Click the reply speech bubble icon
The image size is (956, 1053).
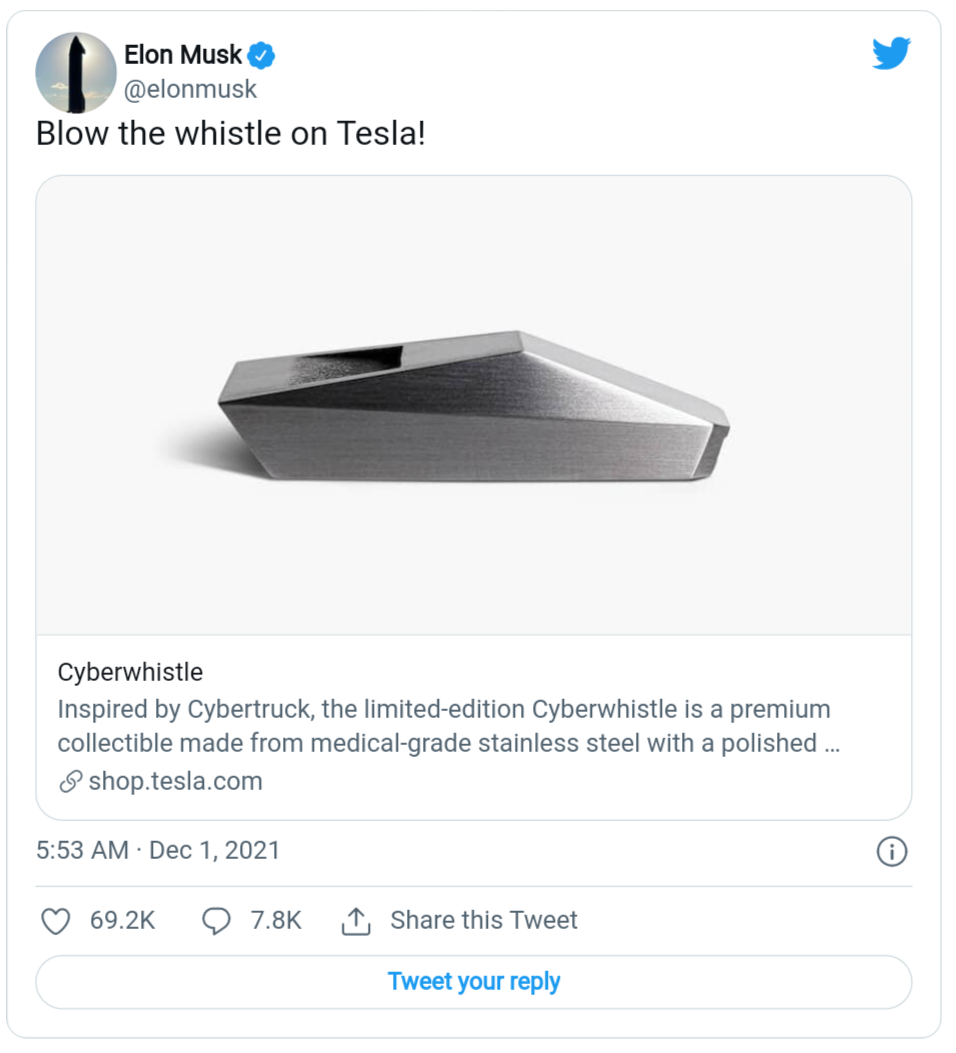216,921
